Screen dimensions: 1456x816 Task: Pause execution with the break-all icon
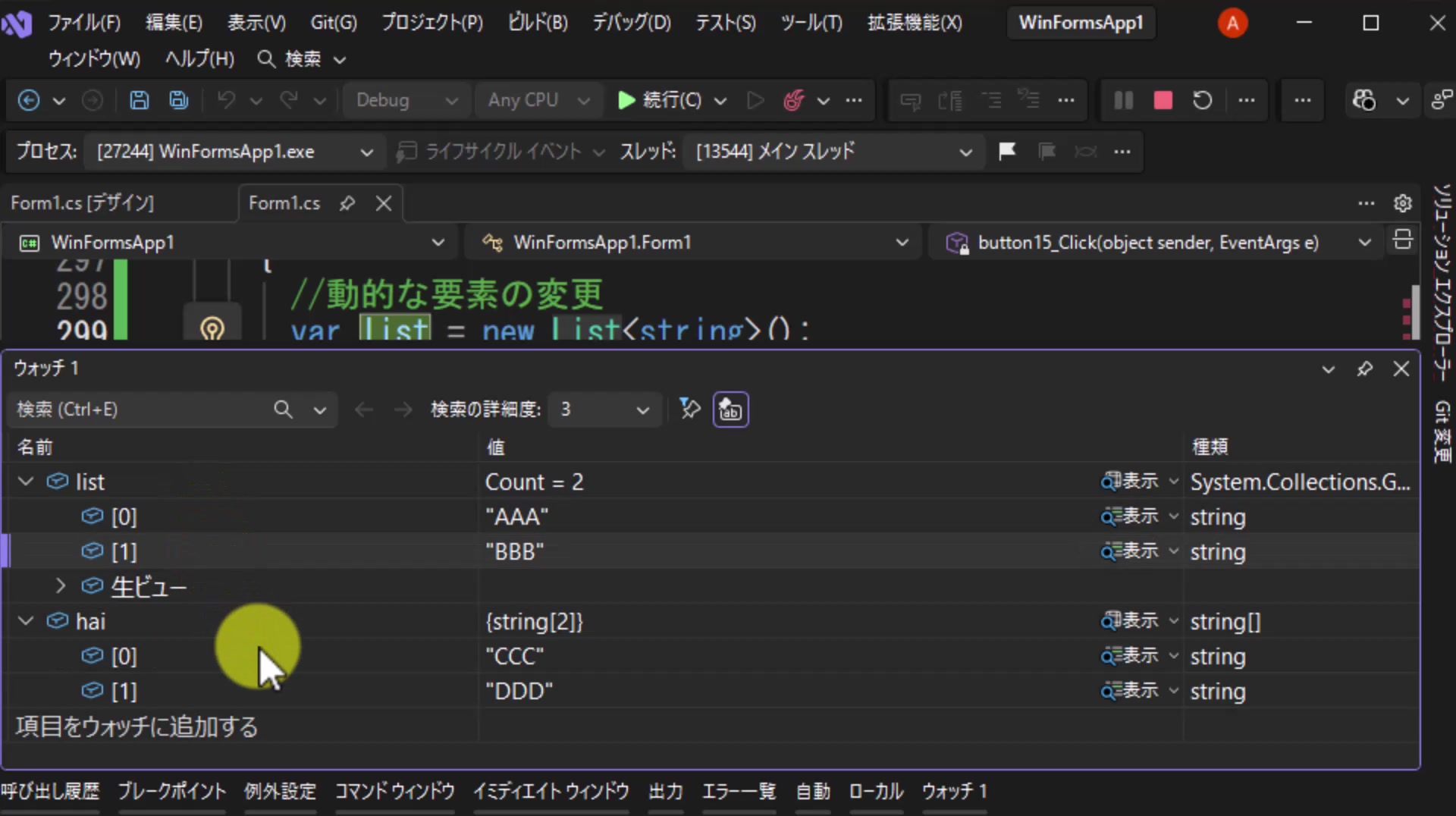point(1123,100)
